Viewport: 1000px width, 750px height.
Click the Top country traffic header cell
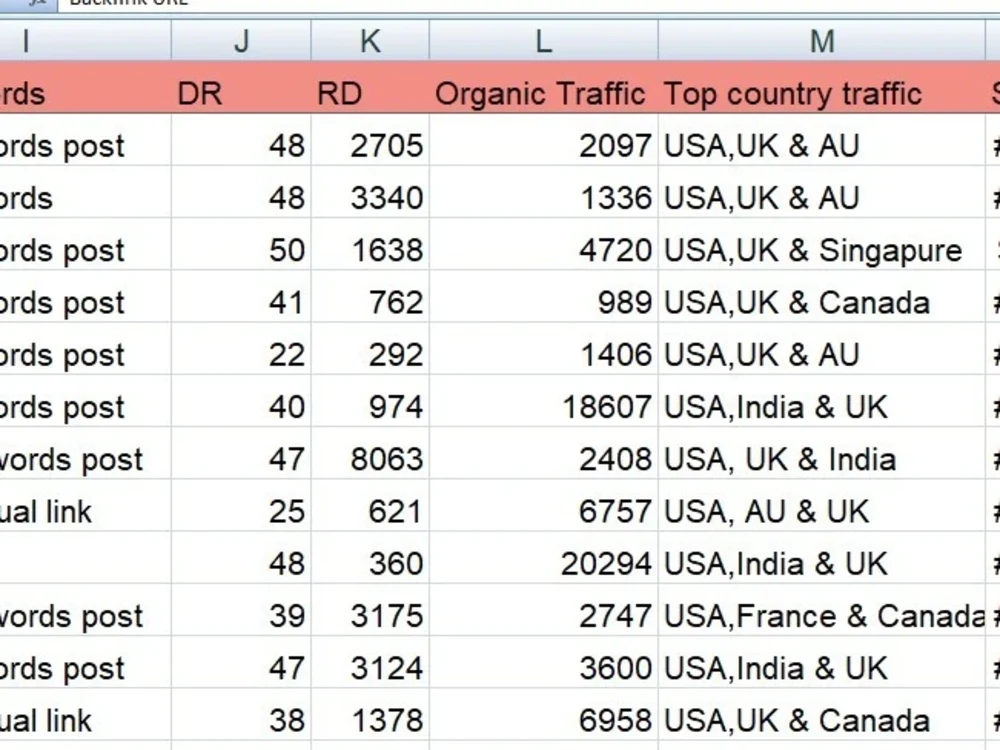click(821, 88)
